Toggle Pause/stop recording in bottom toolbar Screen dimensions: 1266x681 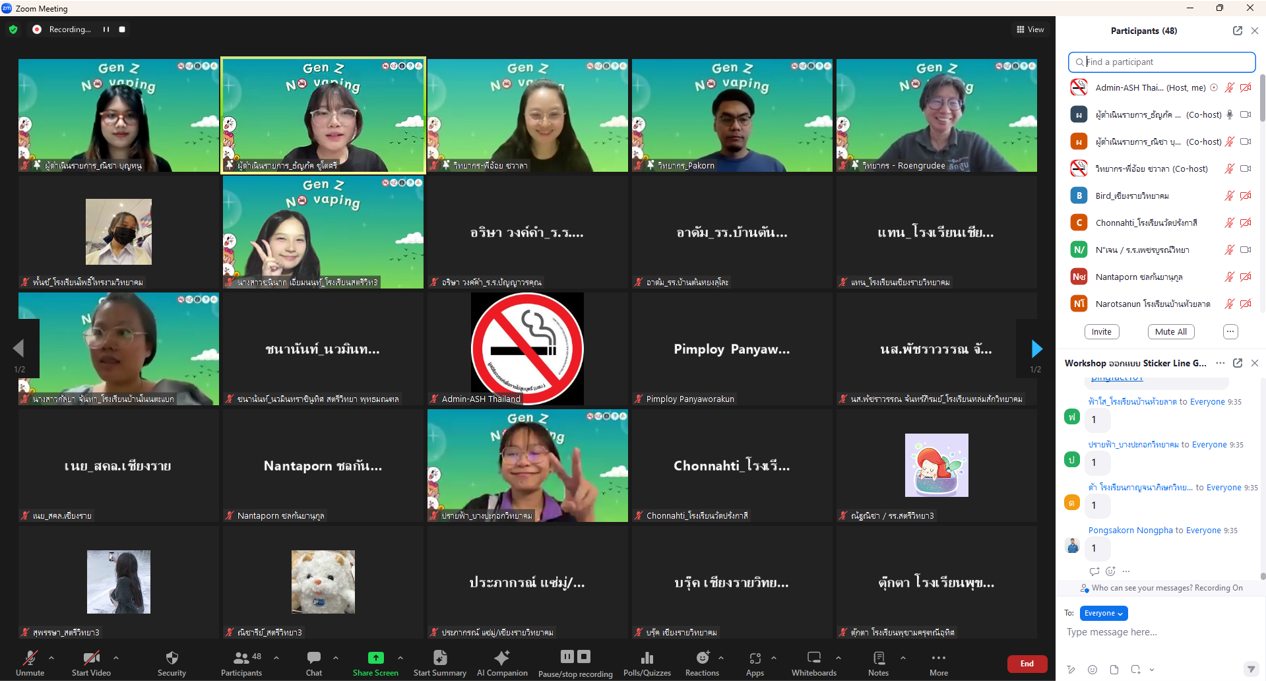575,662
